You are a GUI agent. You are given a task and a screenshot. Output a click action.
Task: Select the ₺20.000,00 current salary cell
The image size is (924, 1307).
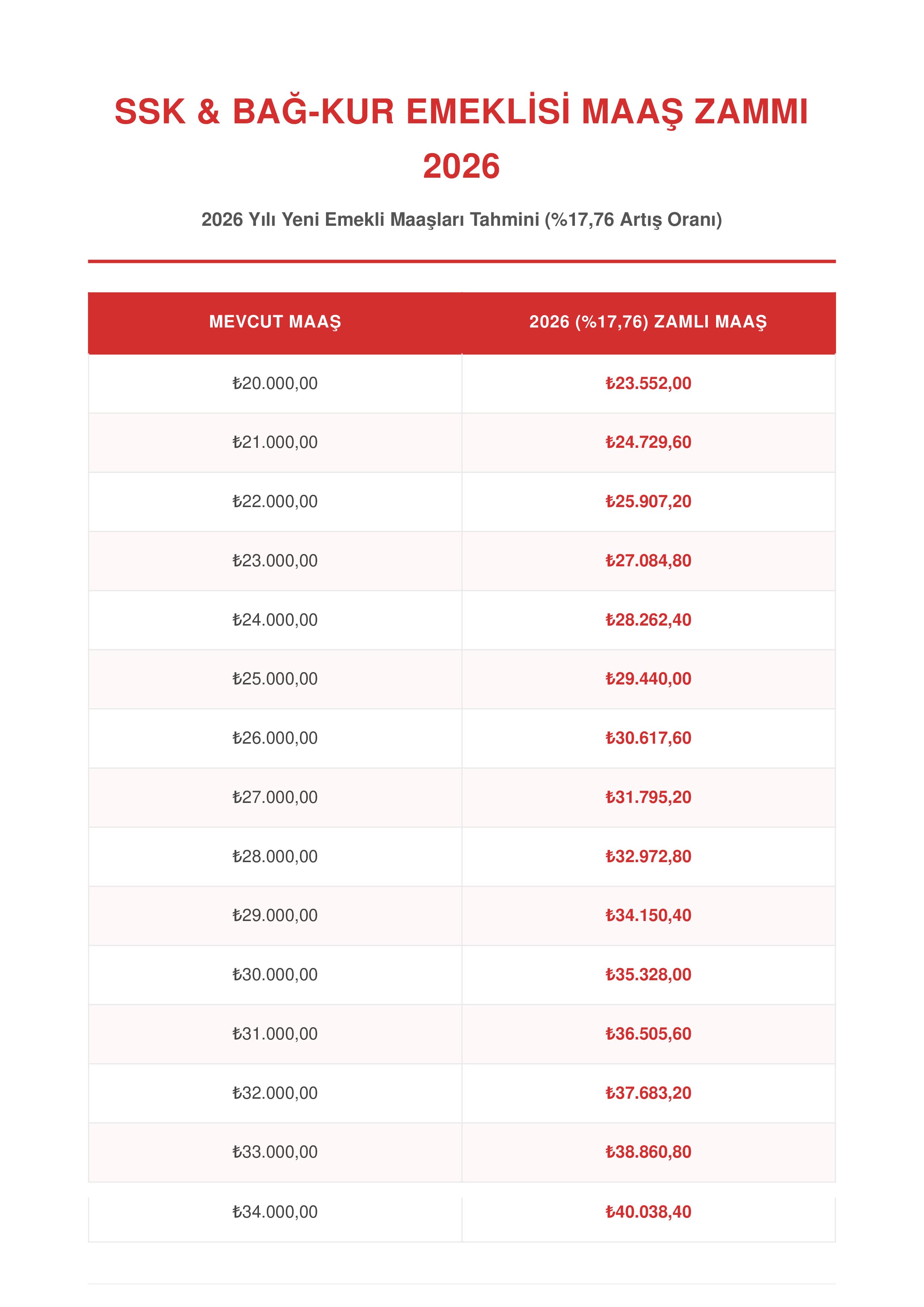(275, 383)
